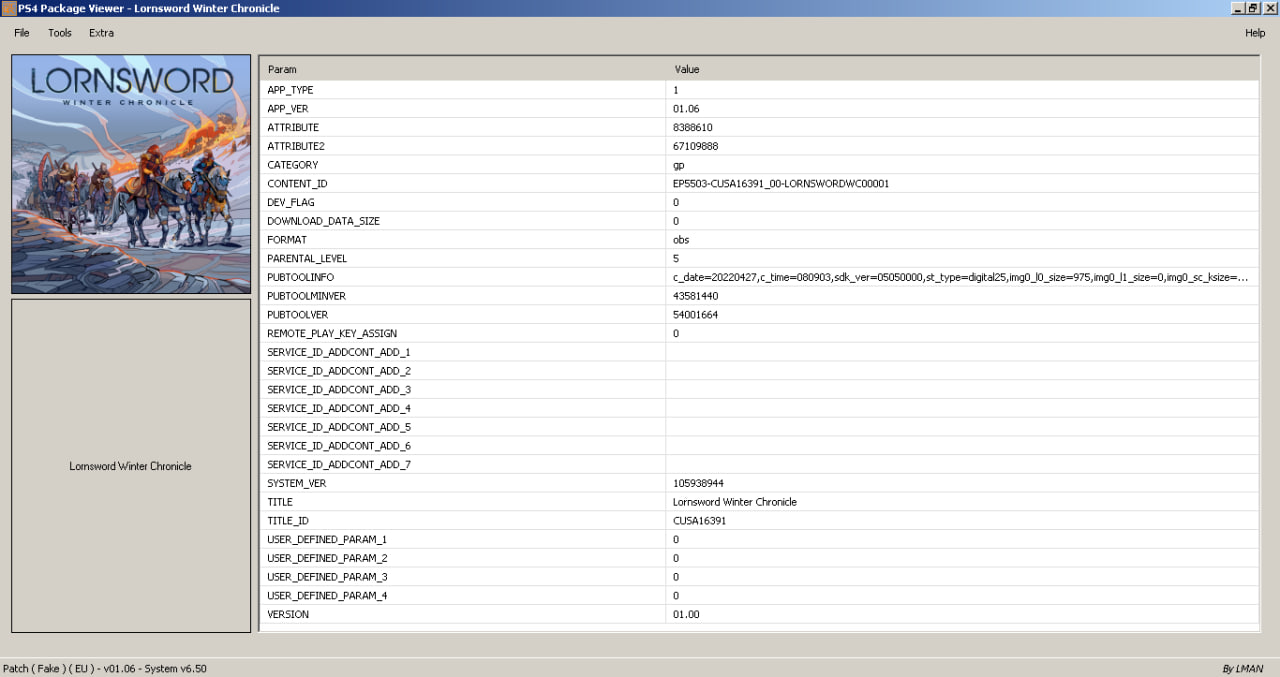Click the PUBTOOLMINVER value 43581440
The width and height of the screenshot is (1280, 677).
click(696, 296)
